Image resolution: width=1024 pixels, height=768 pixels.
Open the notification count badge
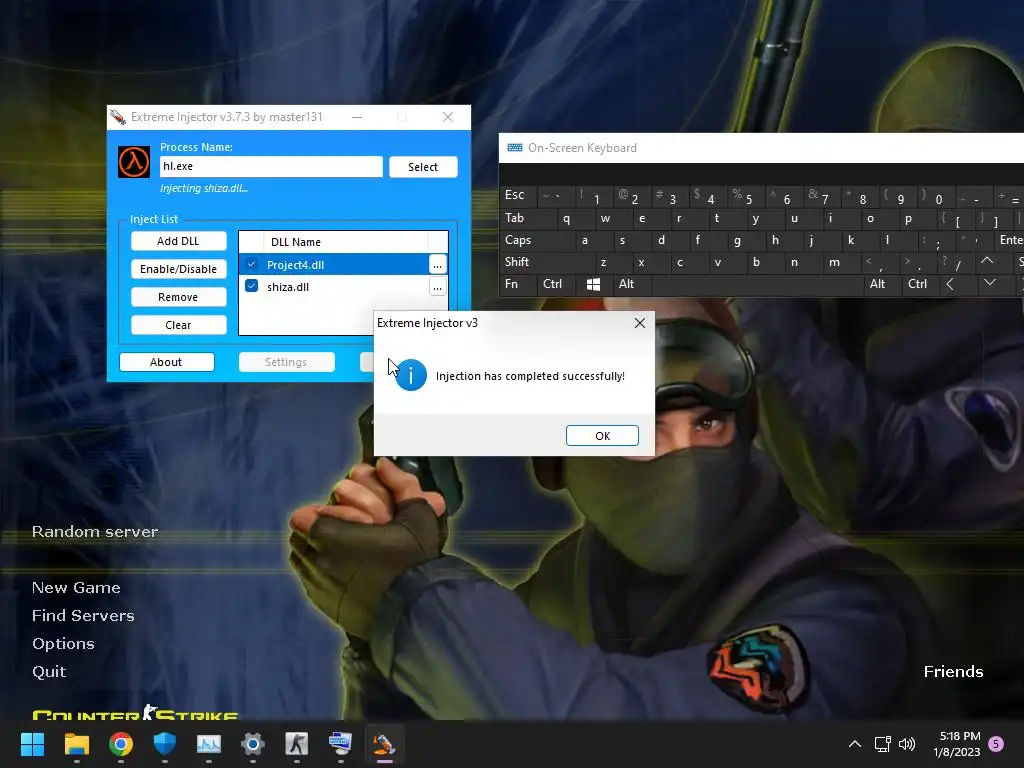996,744
